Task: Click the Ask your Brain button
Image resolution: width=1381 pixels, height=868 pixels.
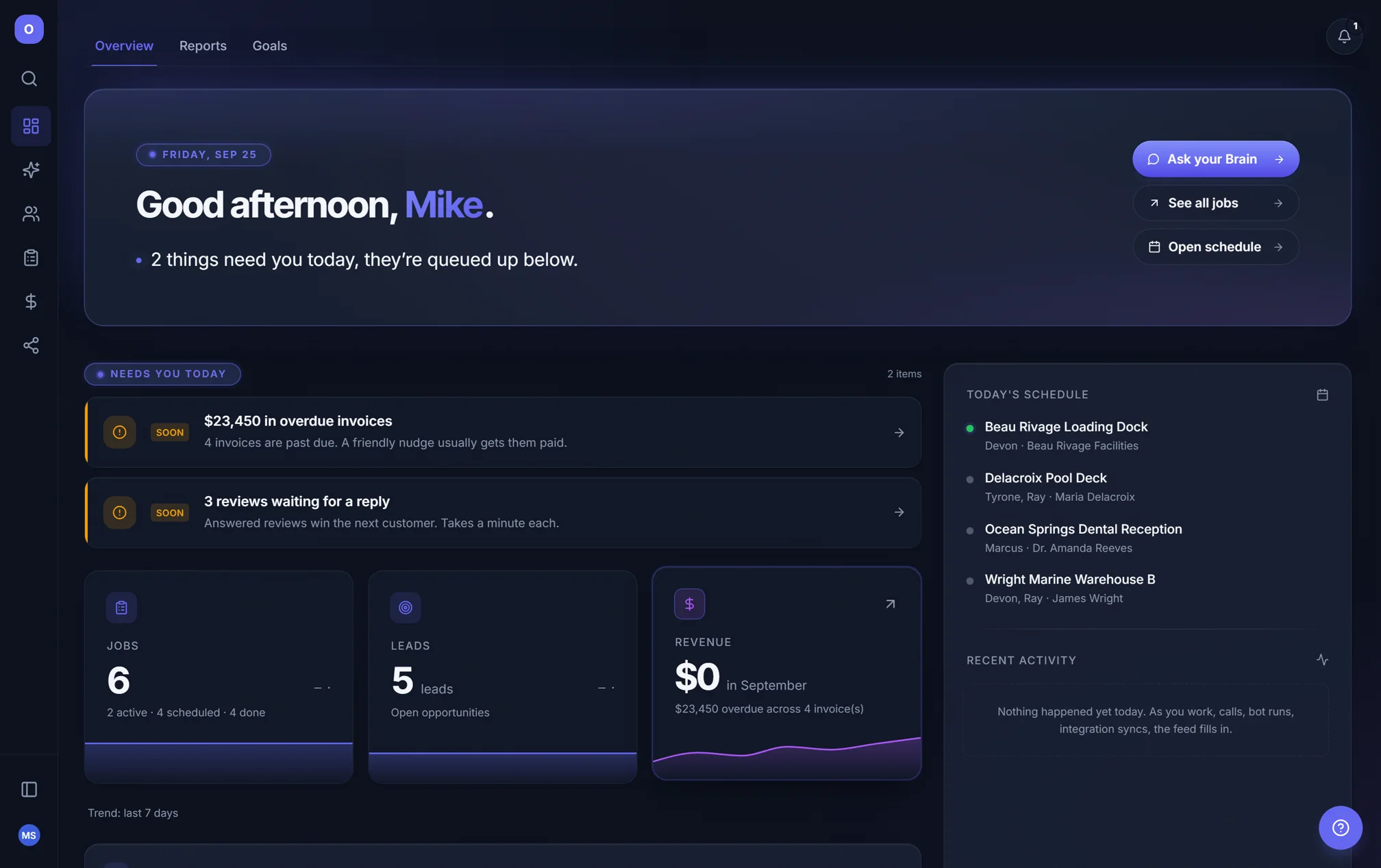Action: click(1215, 159)
